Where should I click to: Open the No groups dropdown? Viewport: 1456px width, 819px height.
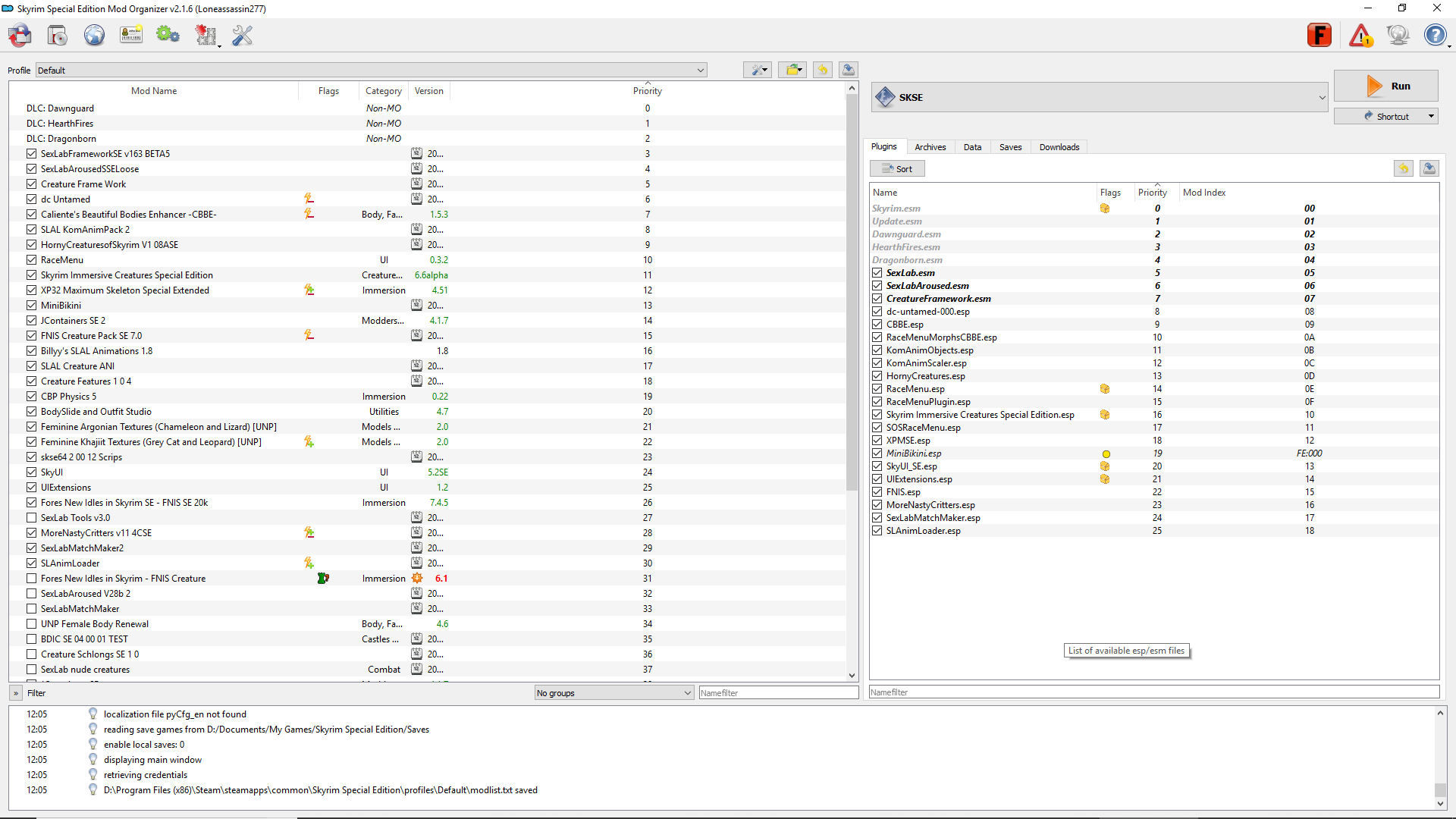[x=614, y=692]
